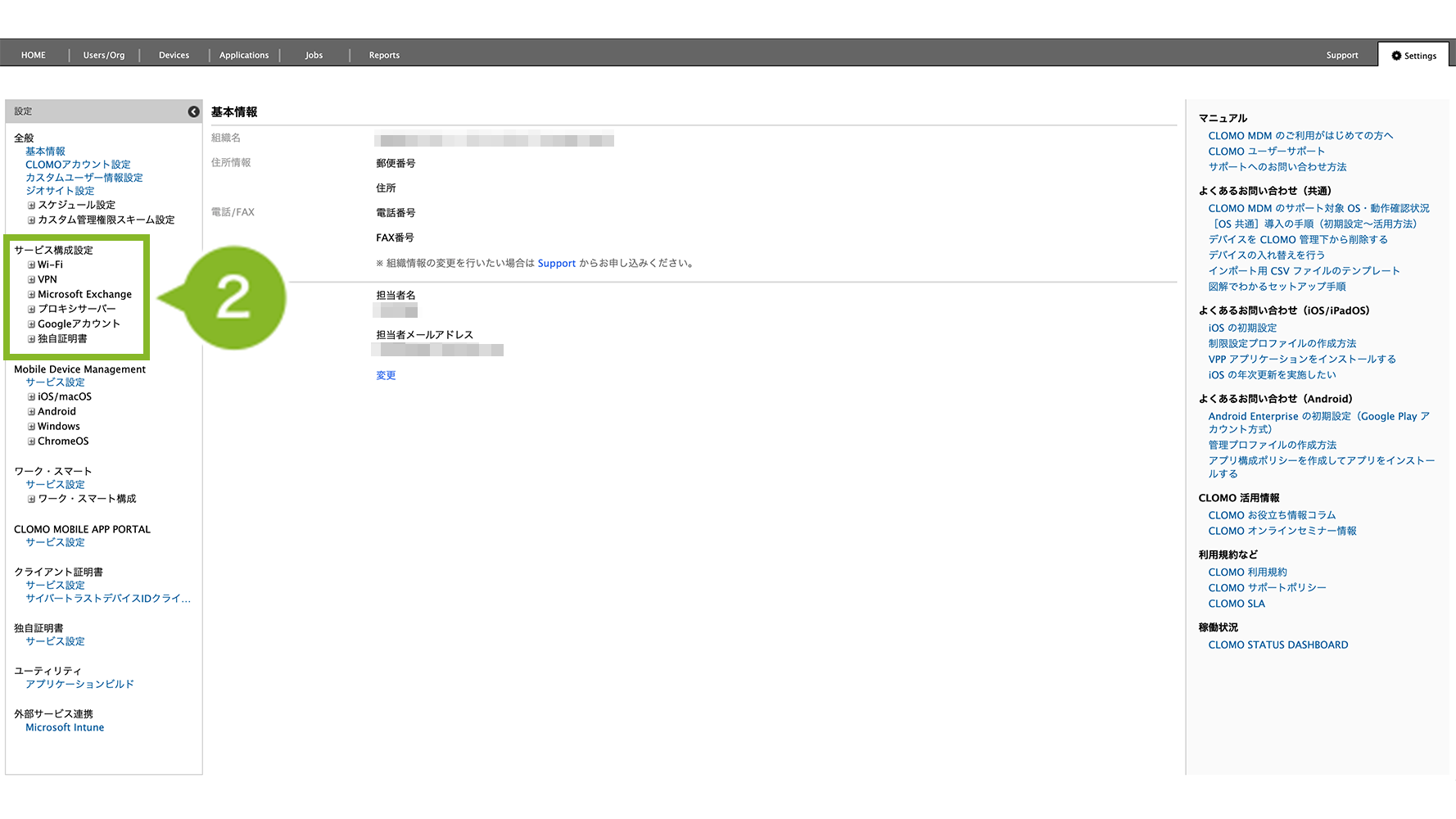Click the 変更 link to edit contact
1456x819 pixels.
(x=386, y=375)
